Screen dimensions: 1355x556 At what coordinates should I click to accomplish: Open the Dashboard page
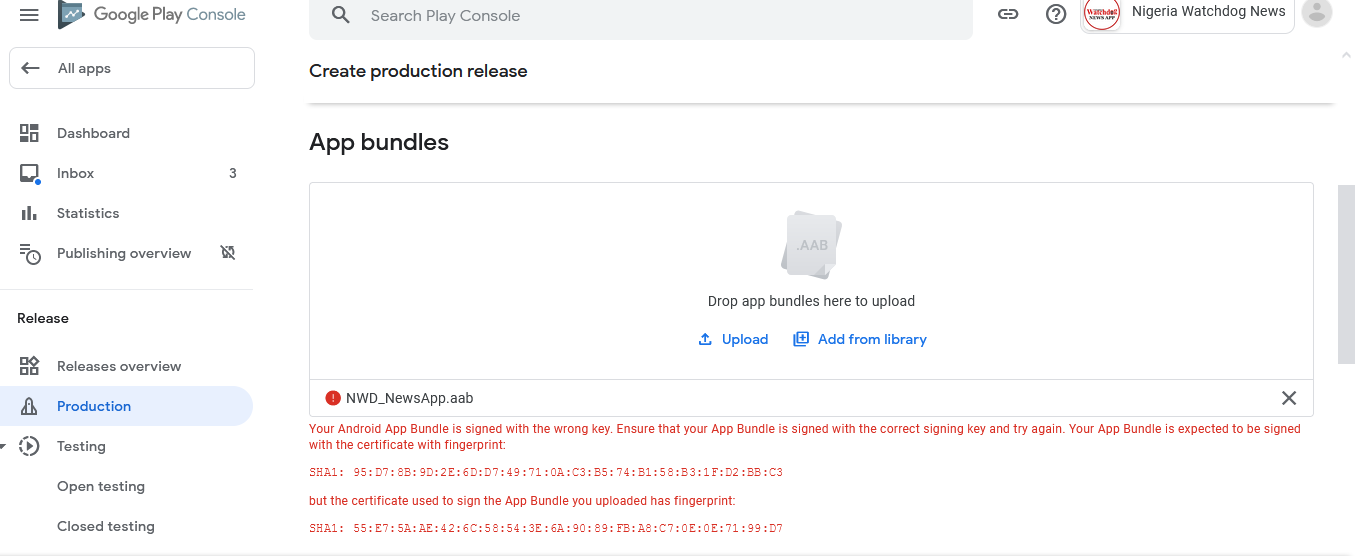[93, 133]
